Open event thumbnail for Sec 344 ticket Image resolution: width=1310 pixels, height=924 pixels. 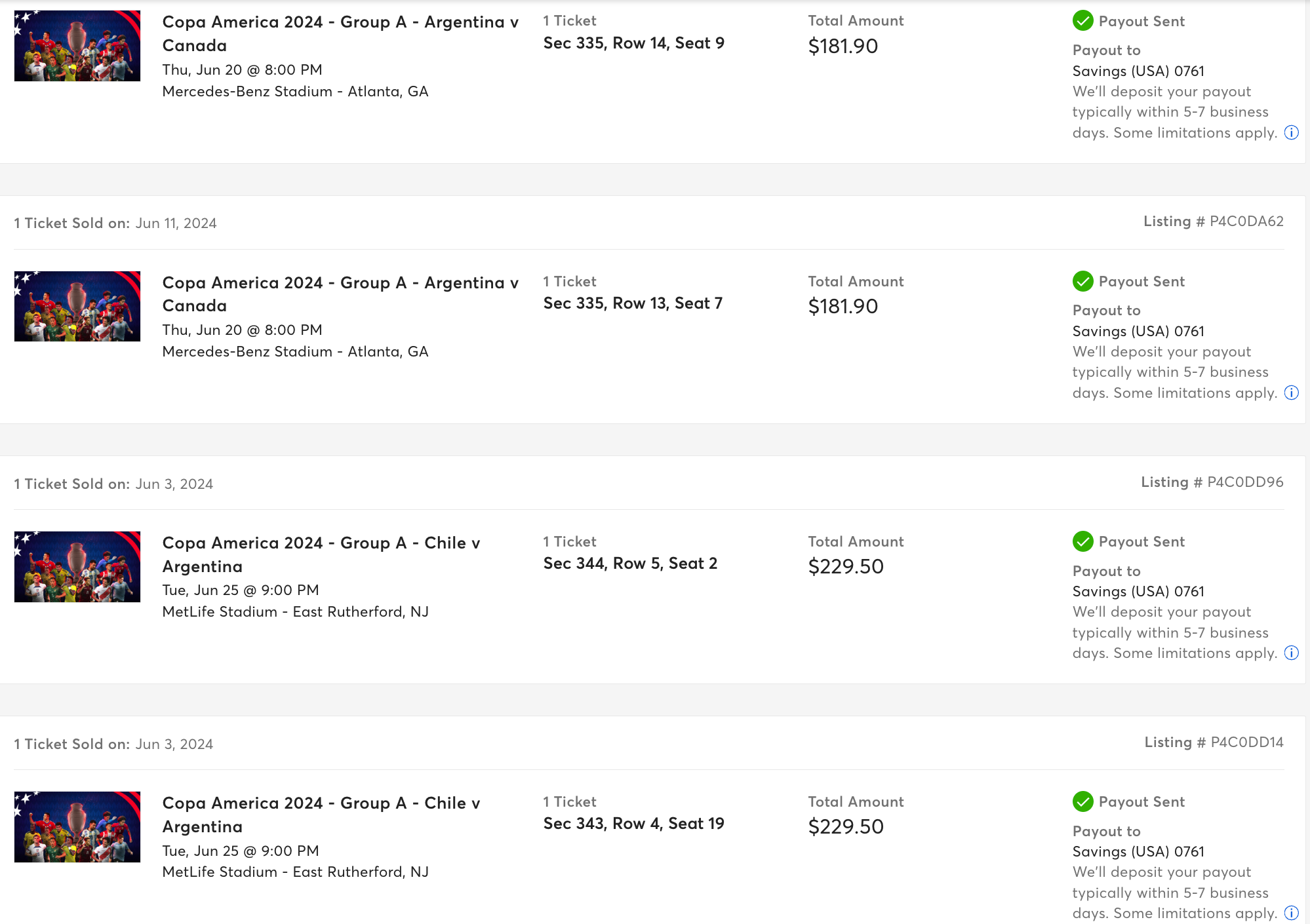tap(77, 567)
